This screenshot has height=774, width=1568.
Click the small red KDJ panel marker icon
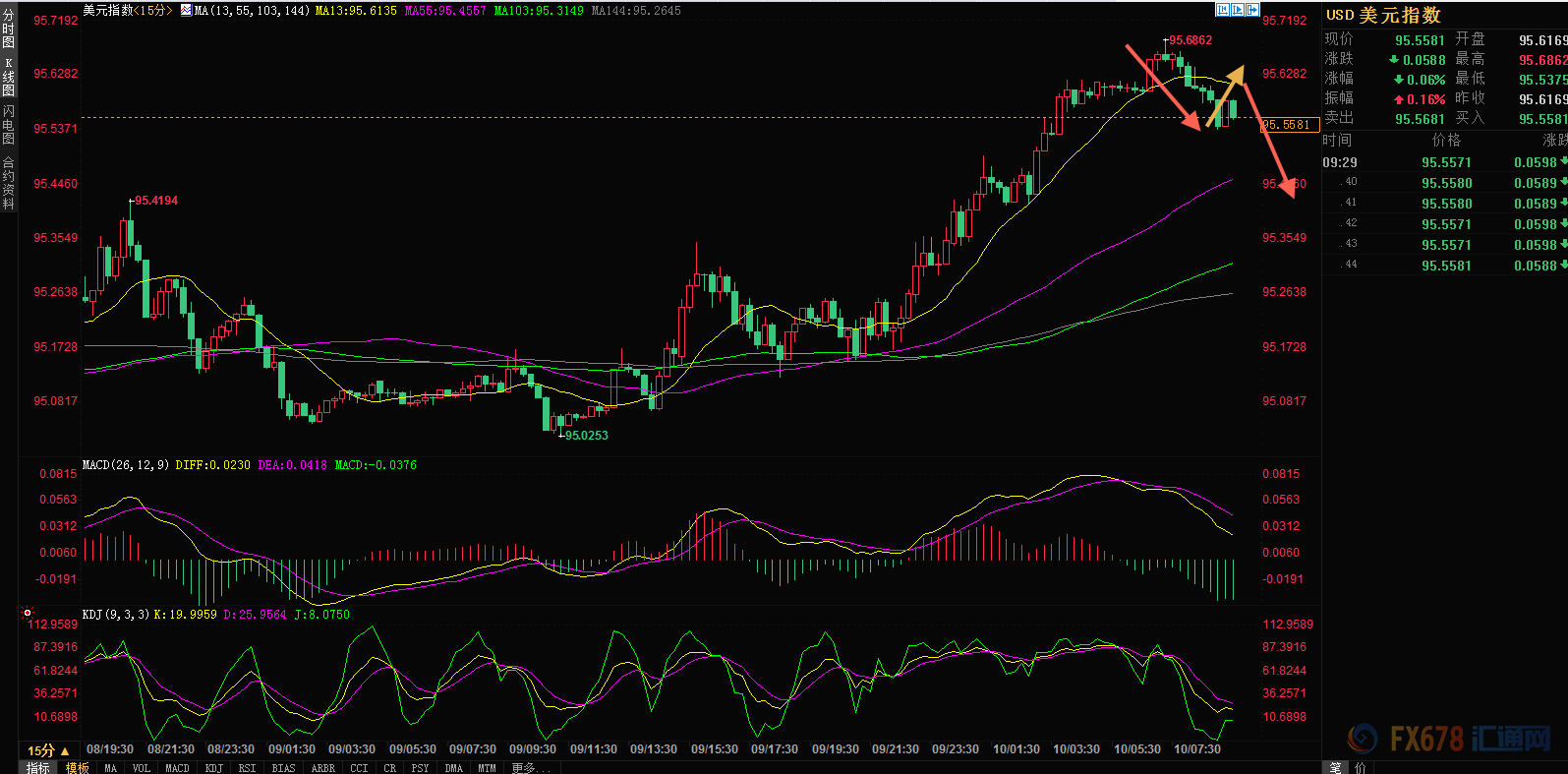[x=28, y=613]
